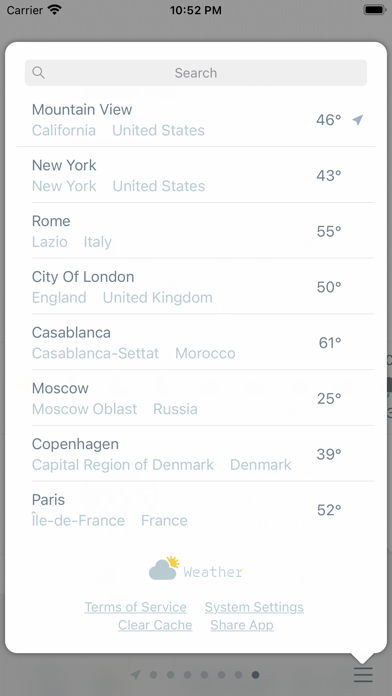
Task: Choose City Of London entry
Action: pos(196,287)
